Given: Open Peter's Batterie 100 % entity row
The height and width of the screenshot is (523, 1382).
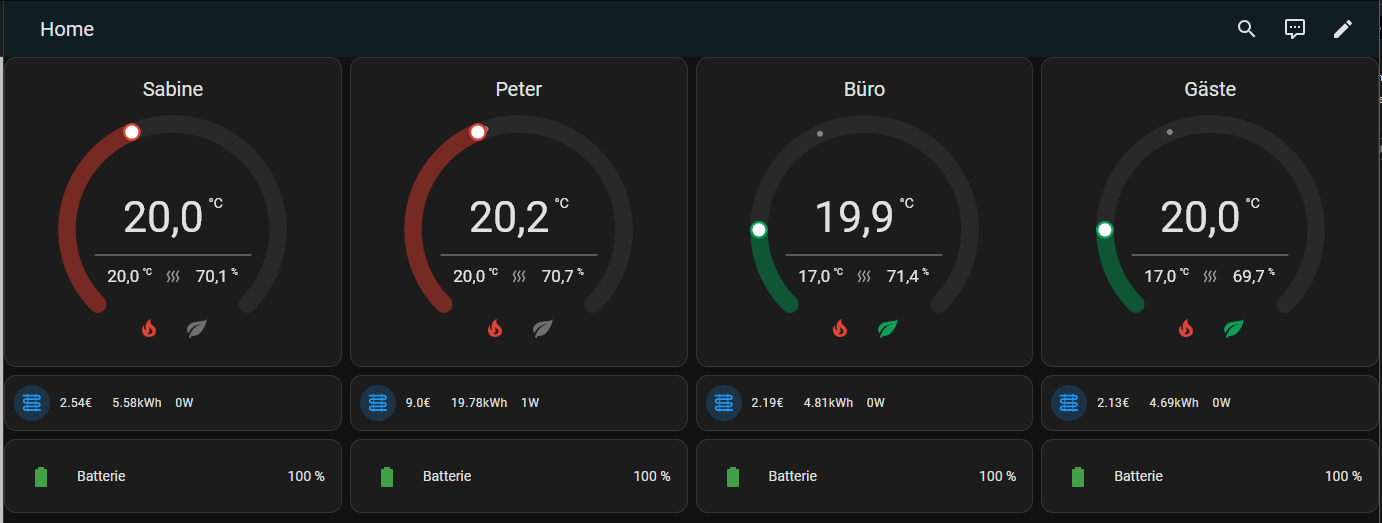Looking at the screenshot, I should click(x=518, y=477).
